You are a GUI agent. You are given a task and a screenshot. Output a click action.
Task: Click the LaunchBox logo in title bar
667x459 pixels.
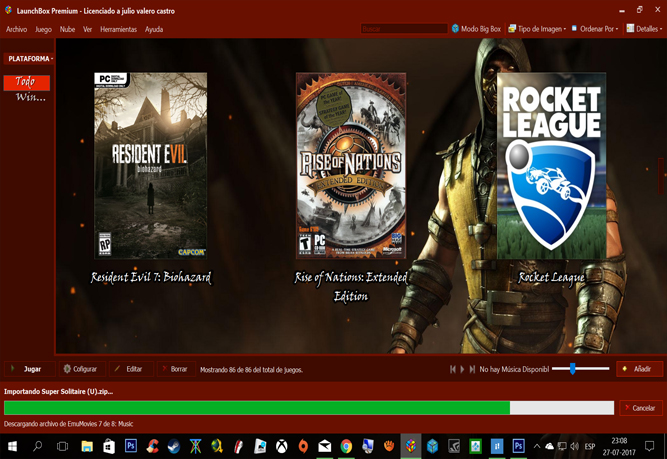pos(8,10)
